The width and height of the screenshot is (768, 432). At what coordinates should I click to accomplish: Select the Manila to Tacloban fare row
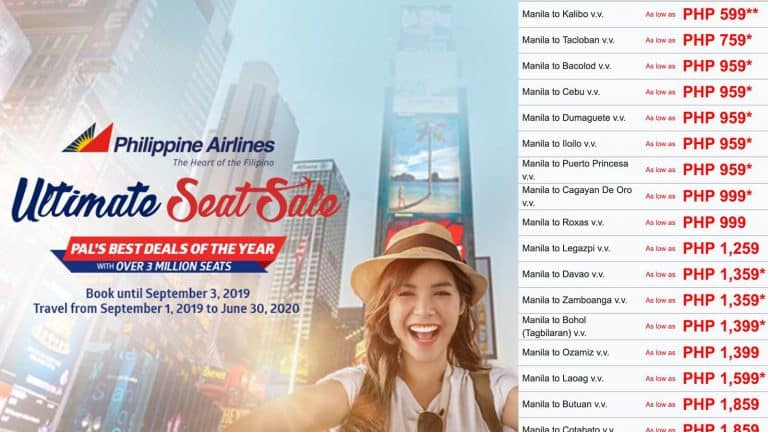point(643,40)
